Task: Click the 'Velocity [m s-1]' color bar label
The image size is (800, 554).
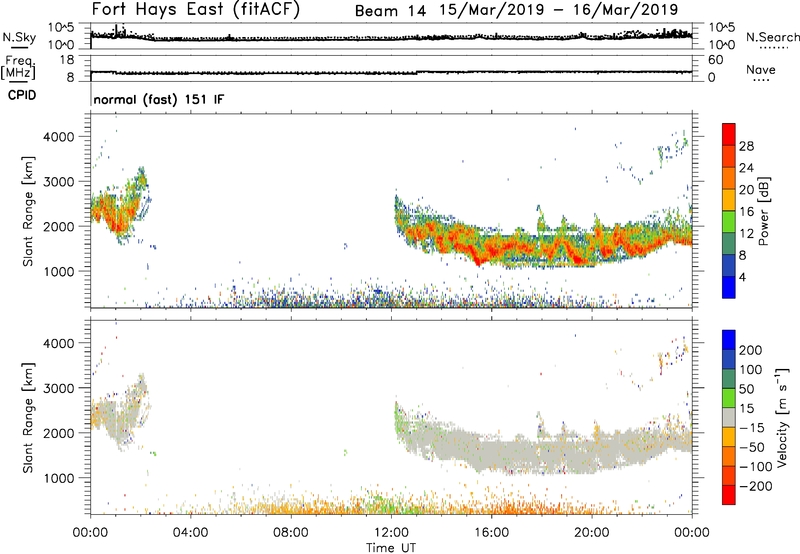Action: (x=782, y=417)
